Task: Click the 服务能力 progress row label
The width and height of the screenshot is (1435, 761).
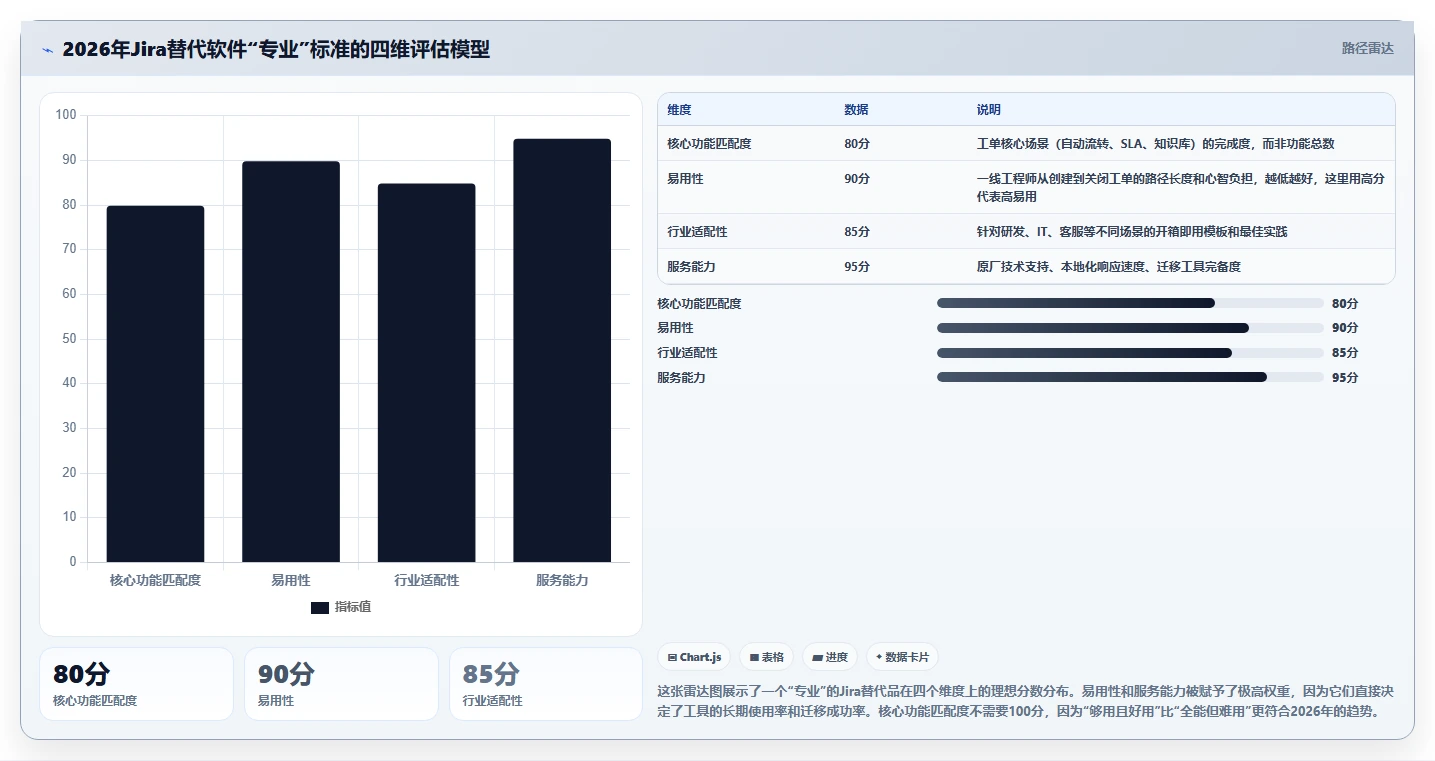Action: pos(681,378)
